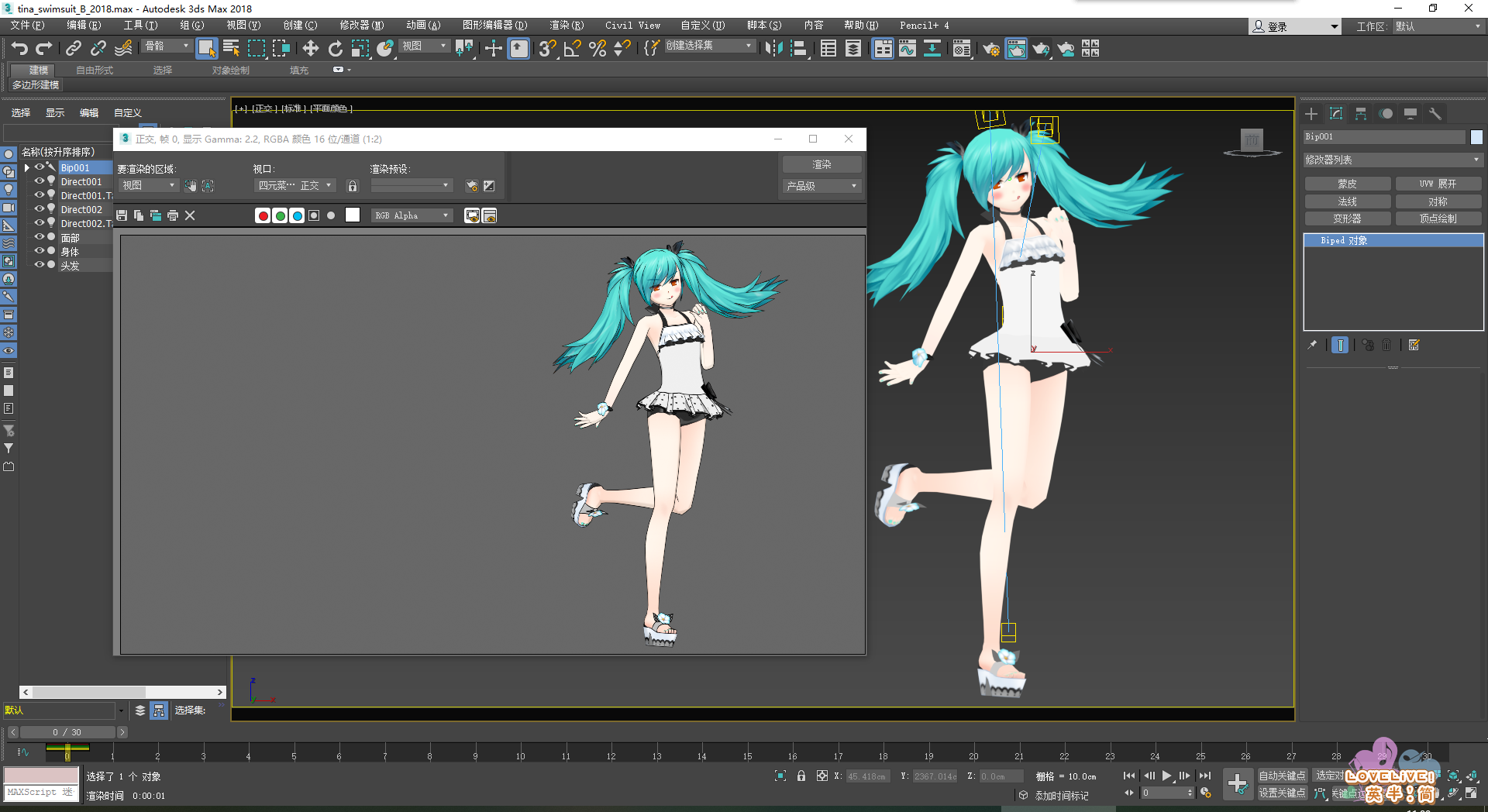Click the Unlink Selection chain icon
This screenshot has height=812, width=1488.
click(98, 49)
